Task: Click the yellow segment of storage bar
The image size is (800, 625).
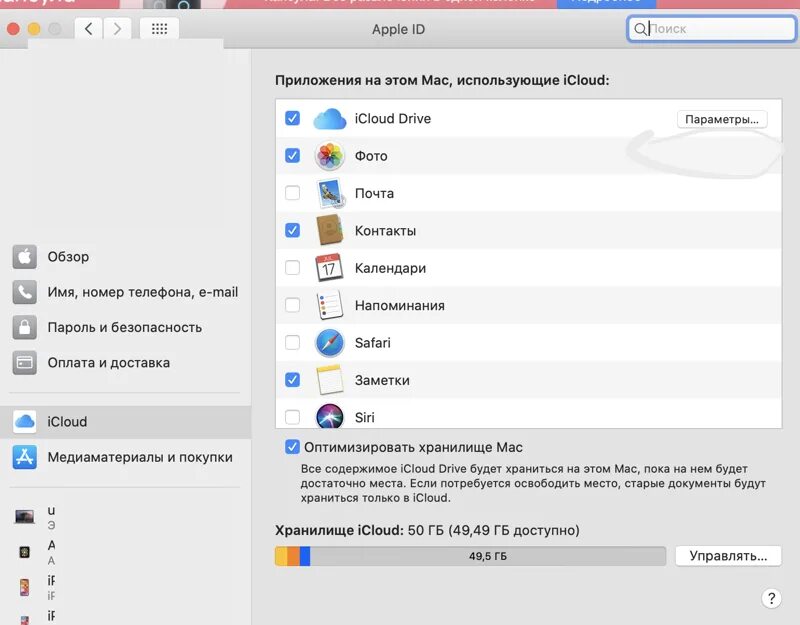Action: click(x=281, y=556)
